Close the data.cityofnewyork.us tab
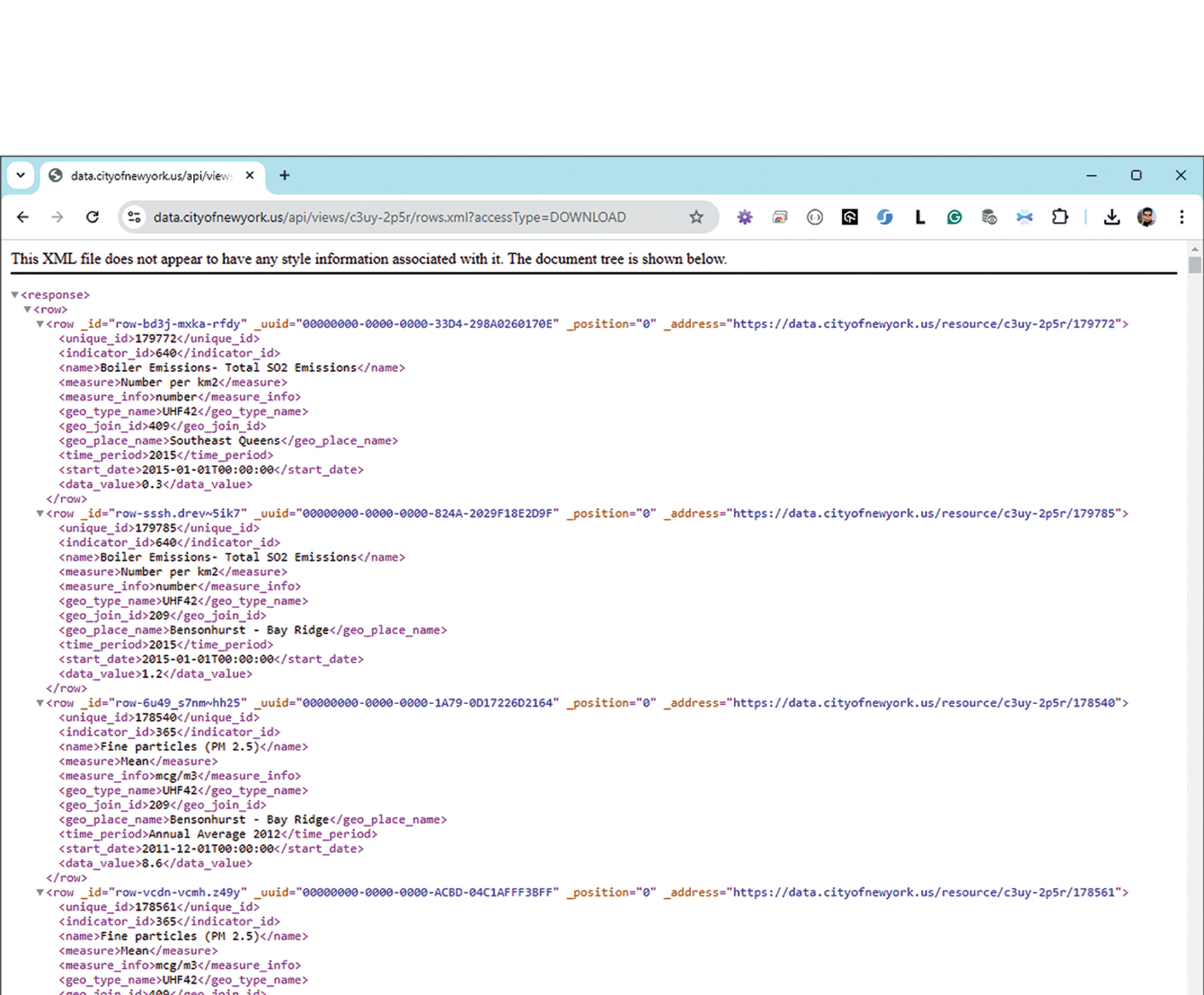1204x995 pixels. coord(250,176)
